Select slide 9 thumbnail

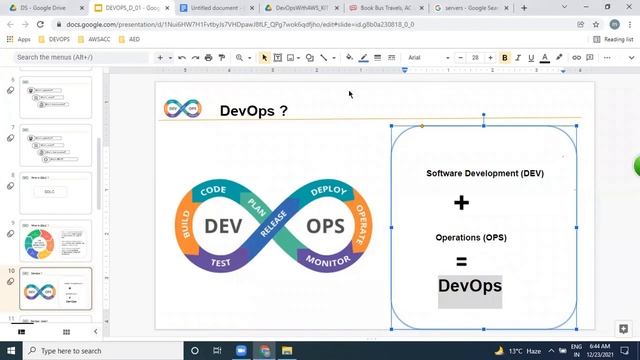[x=56, y=241]
